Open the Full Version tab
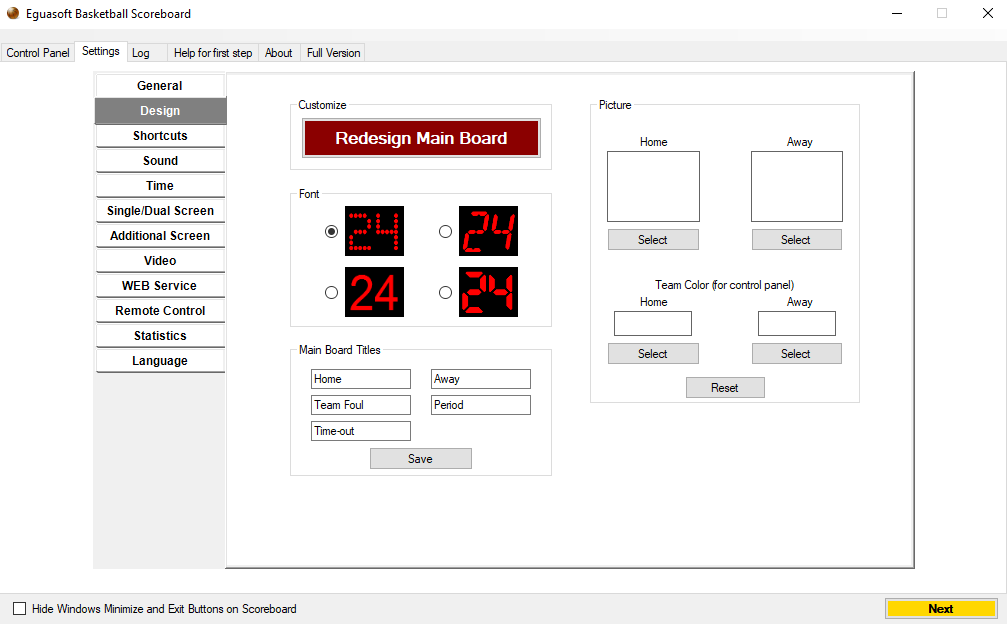Viewport: 1007px width, 624px height. 333,53
